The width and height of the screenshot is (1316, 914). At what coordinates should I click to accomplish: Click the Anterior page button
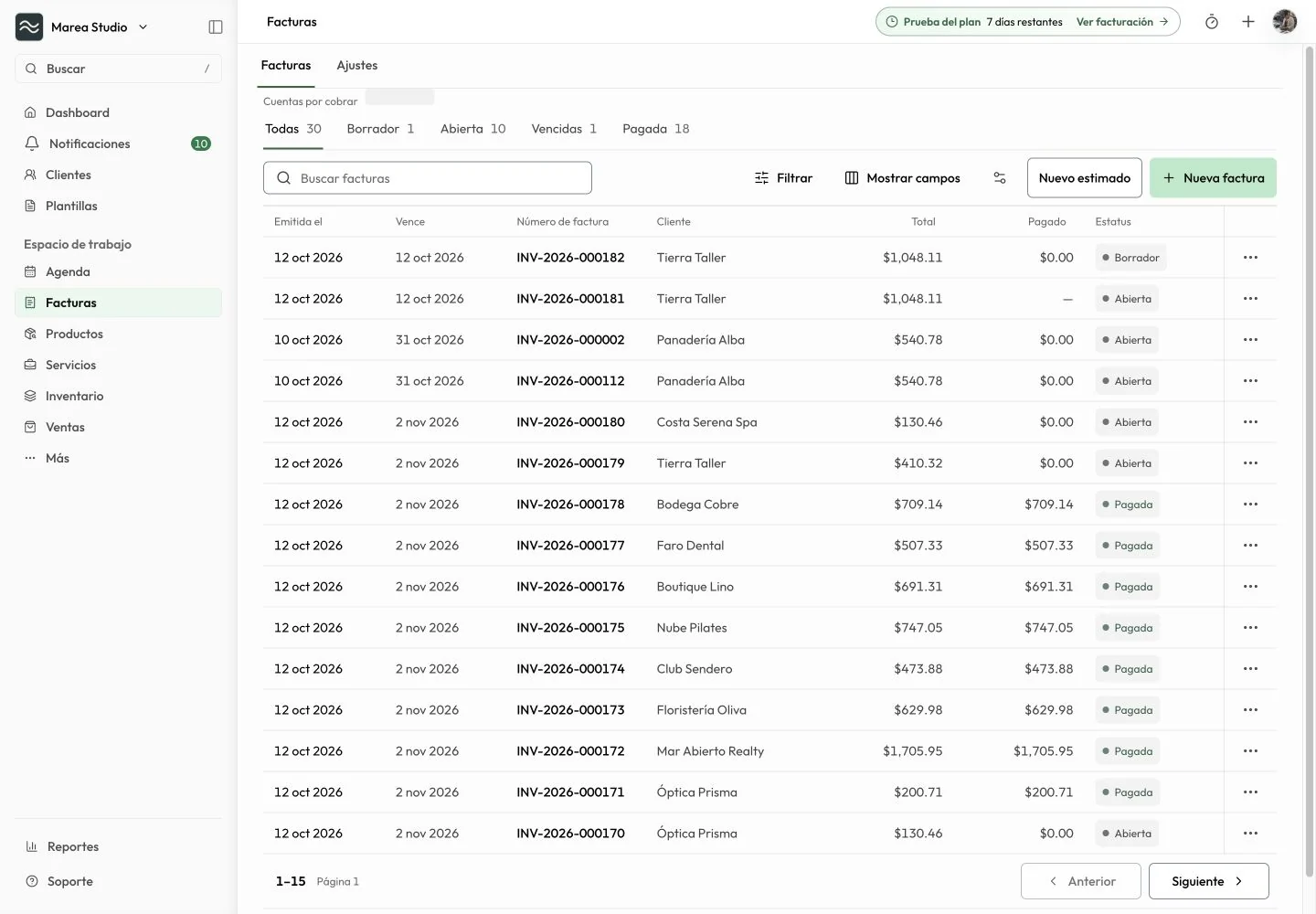pos(1080,881)
